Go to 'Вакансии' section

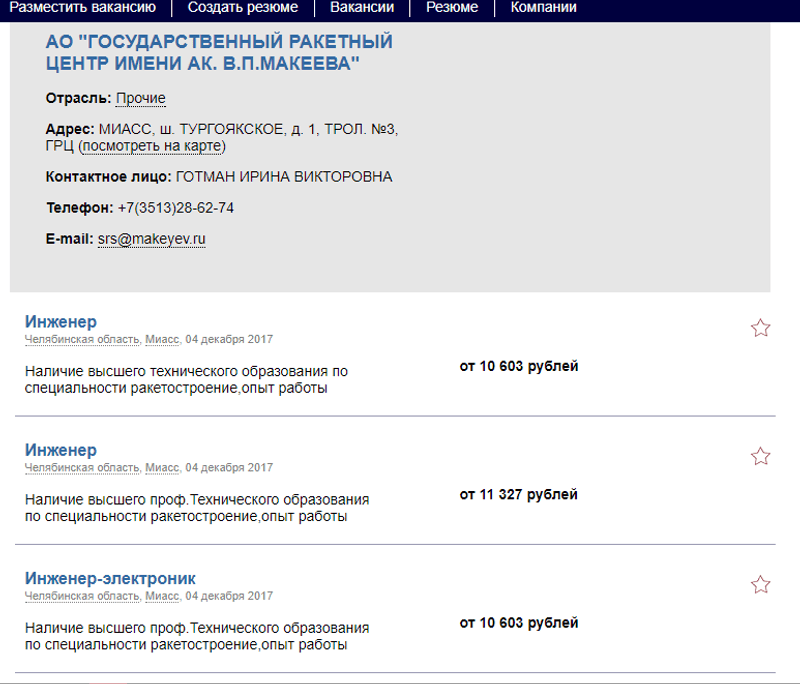pos(362,8)
